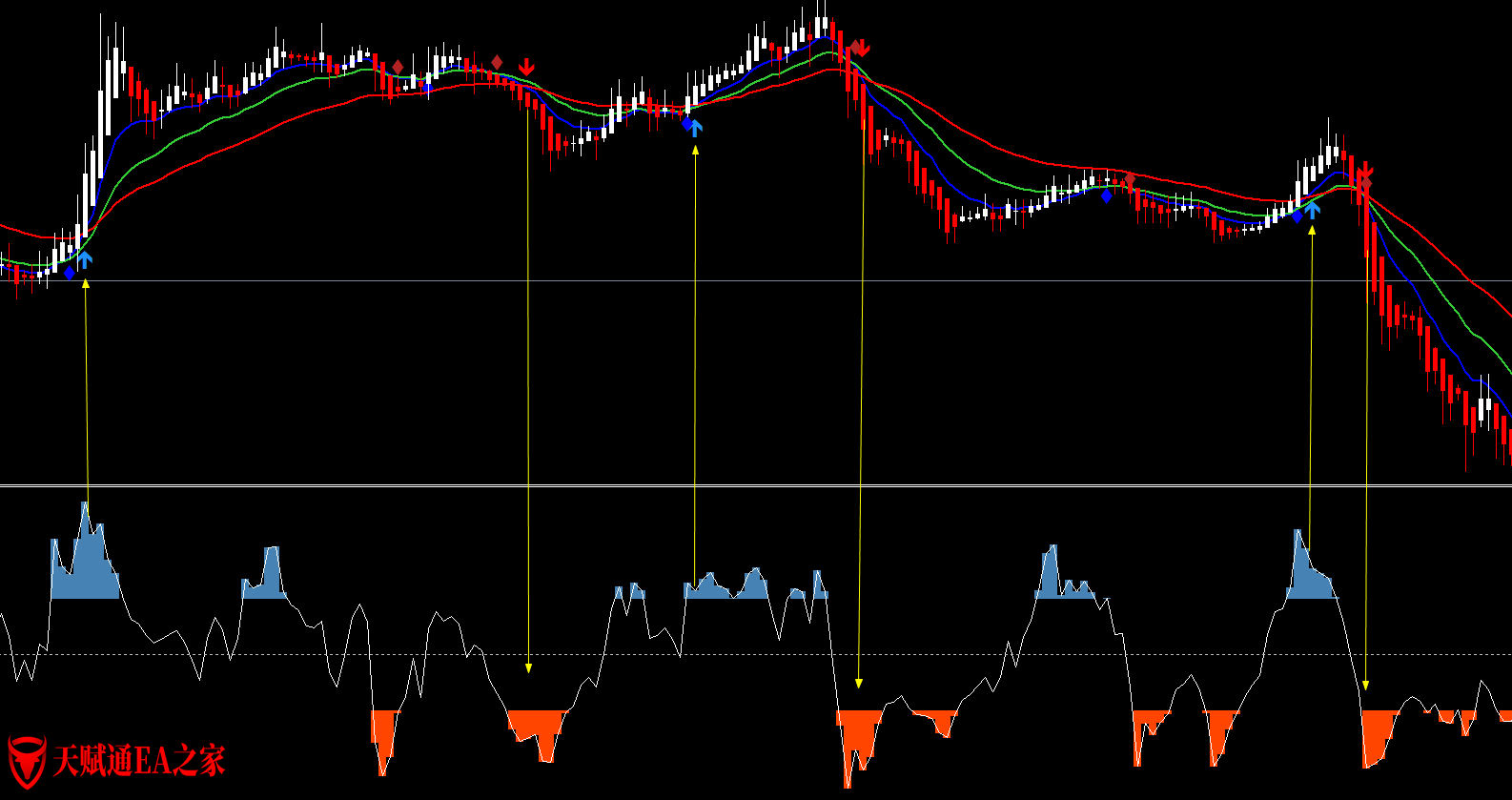
Task: Click the dotted zero line in the oscillator
Action: tap(756, 654)
